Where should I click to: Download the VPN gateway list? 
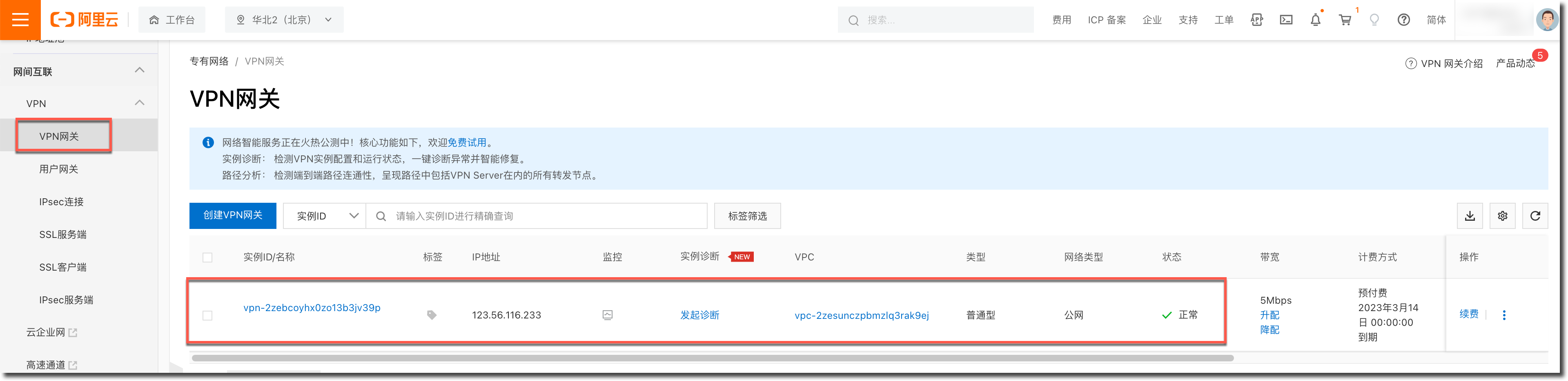(x=1470, y=216)
